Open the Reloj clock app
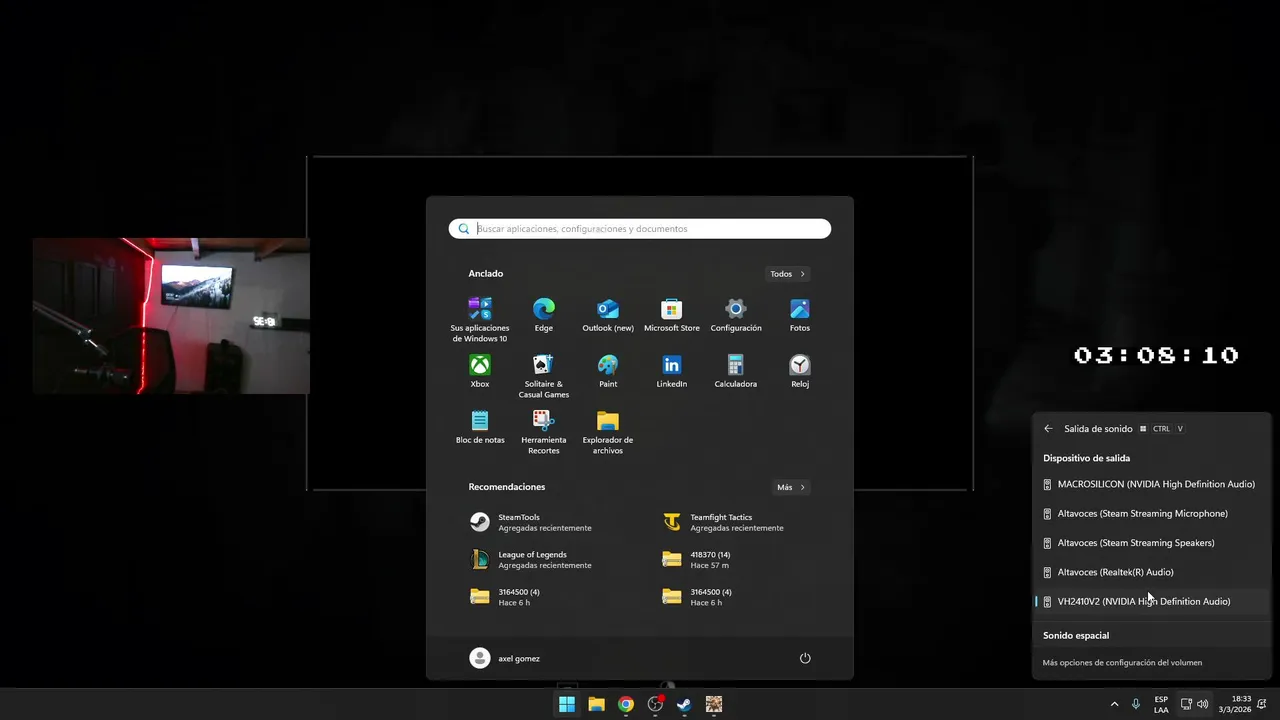 click(800, 370)
